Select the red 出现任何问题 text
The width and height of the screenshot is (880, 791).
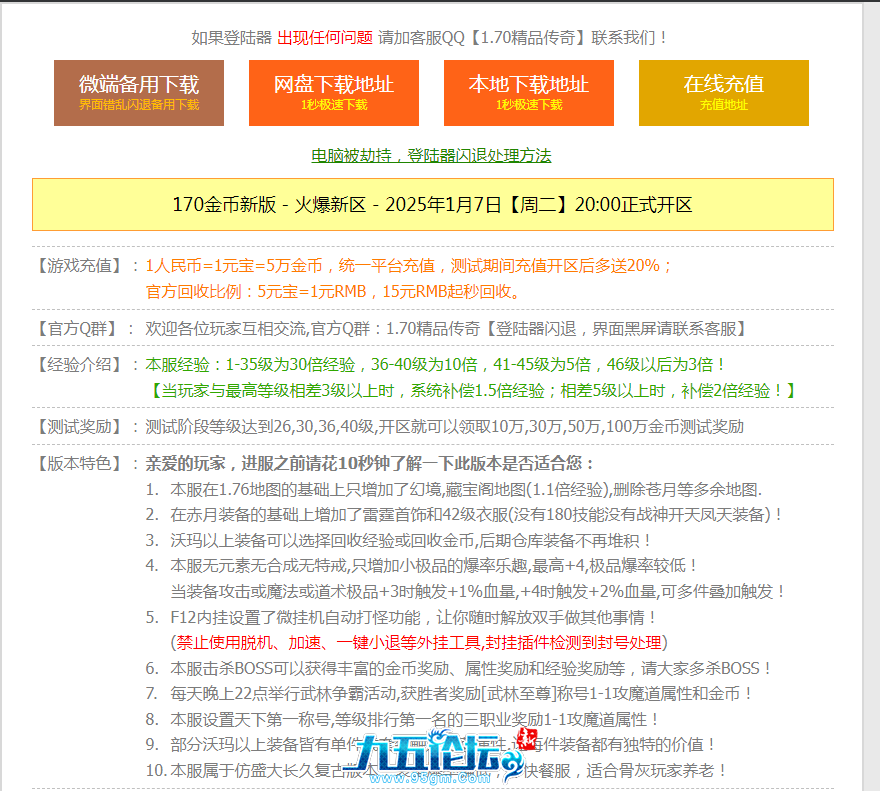(325, 38)
